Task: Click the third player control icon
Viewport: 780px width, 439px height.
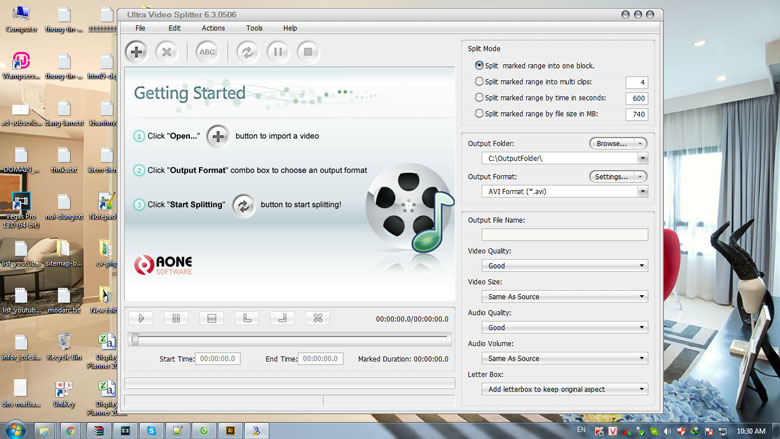Action: pos(211,318)
